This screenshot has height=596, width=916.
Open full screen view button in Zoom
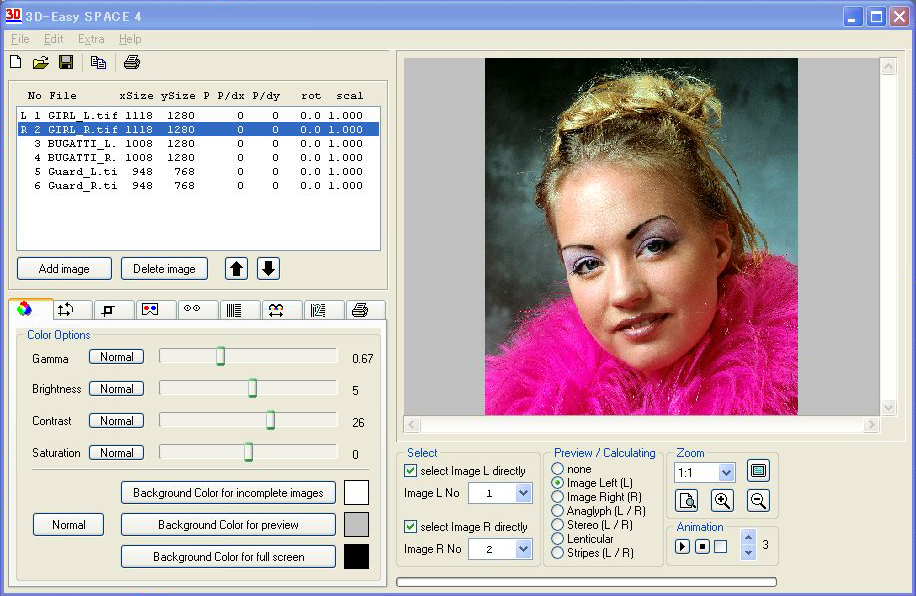point(758,471)
